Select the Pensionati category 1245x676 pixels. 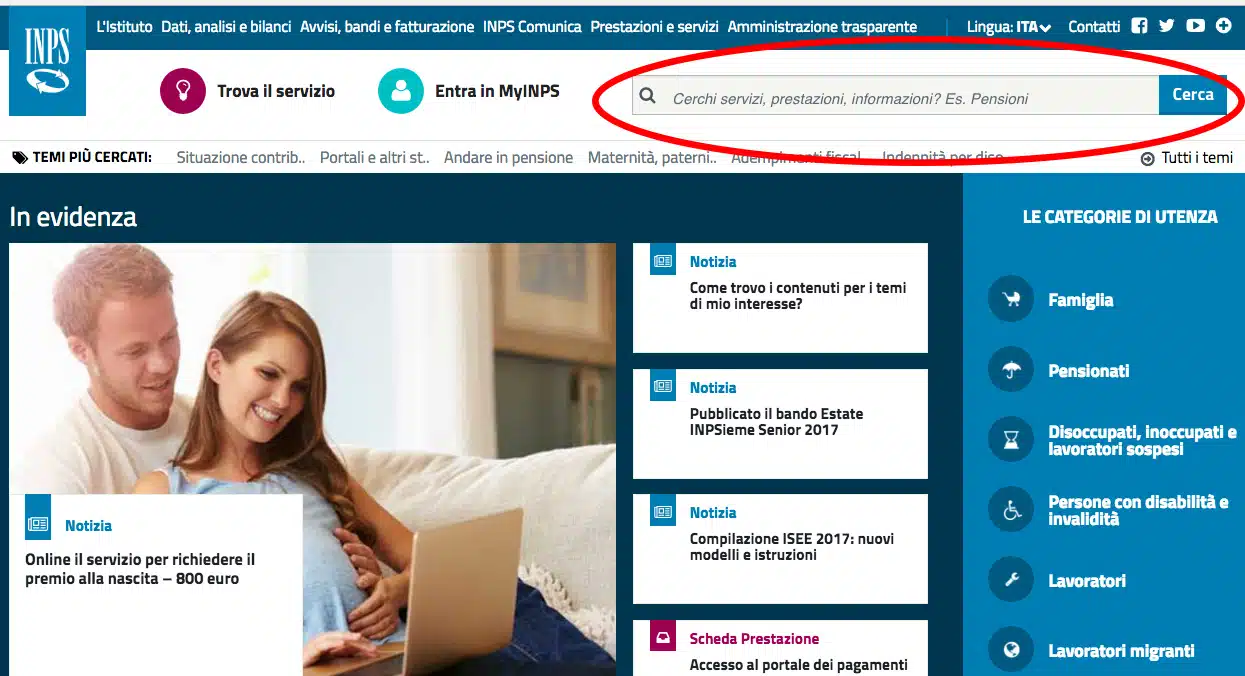pyautogui.click(x=1089, y=371)
